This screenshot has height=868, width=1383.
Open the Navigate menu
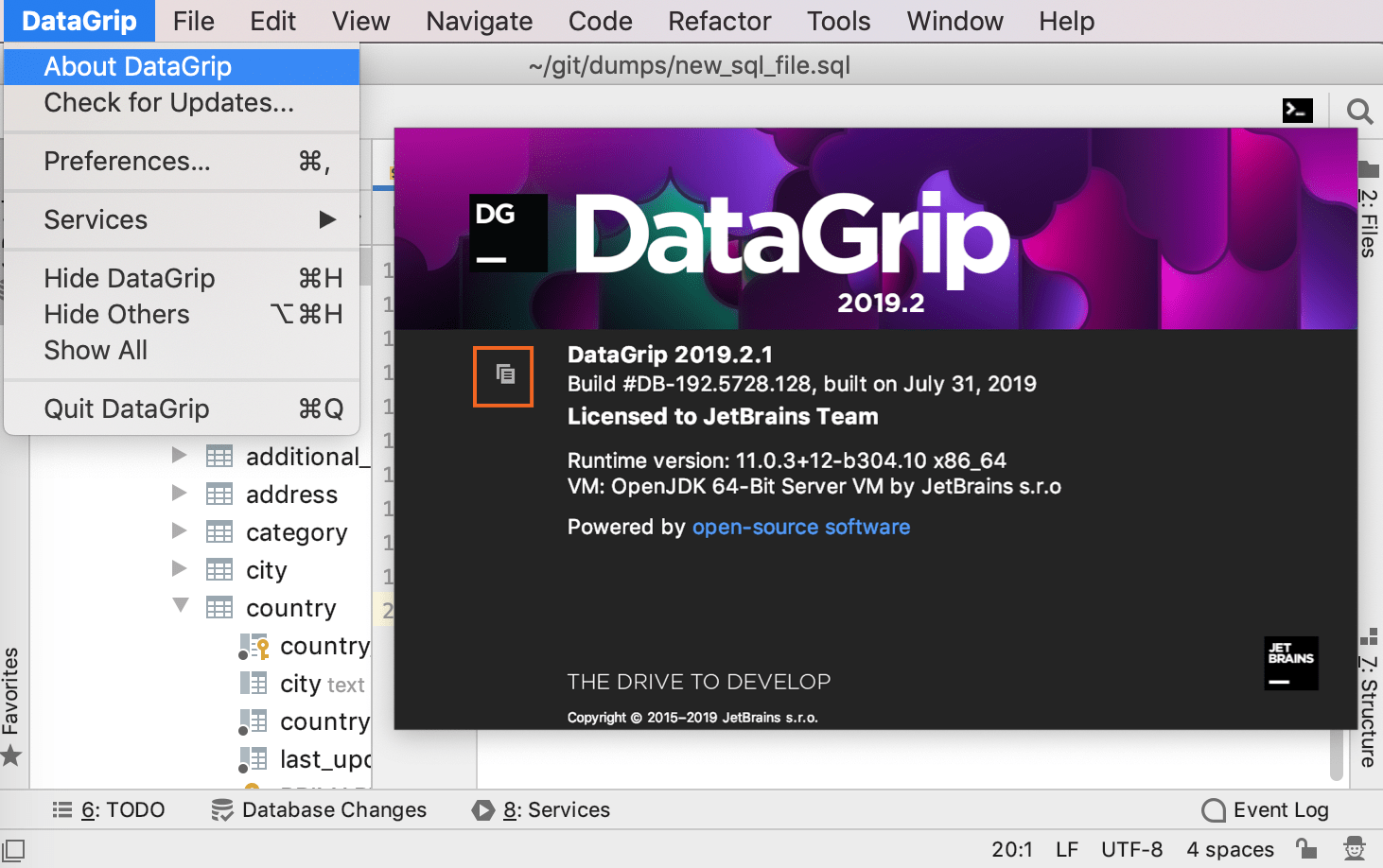click(480, 21)
